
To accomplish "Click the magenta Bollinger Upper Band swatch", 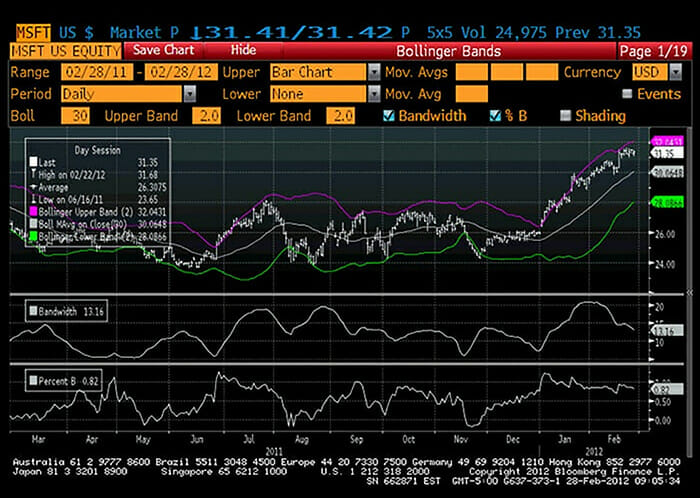I will coord(33,211).
